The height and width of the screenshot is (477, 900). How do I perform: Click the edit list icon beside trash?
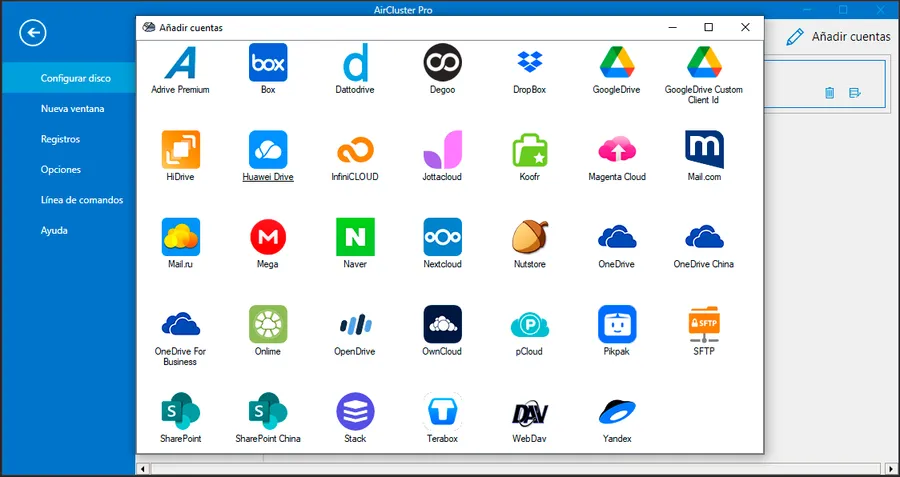855,93
